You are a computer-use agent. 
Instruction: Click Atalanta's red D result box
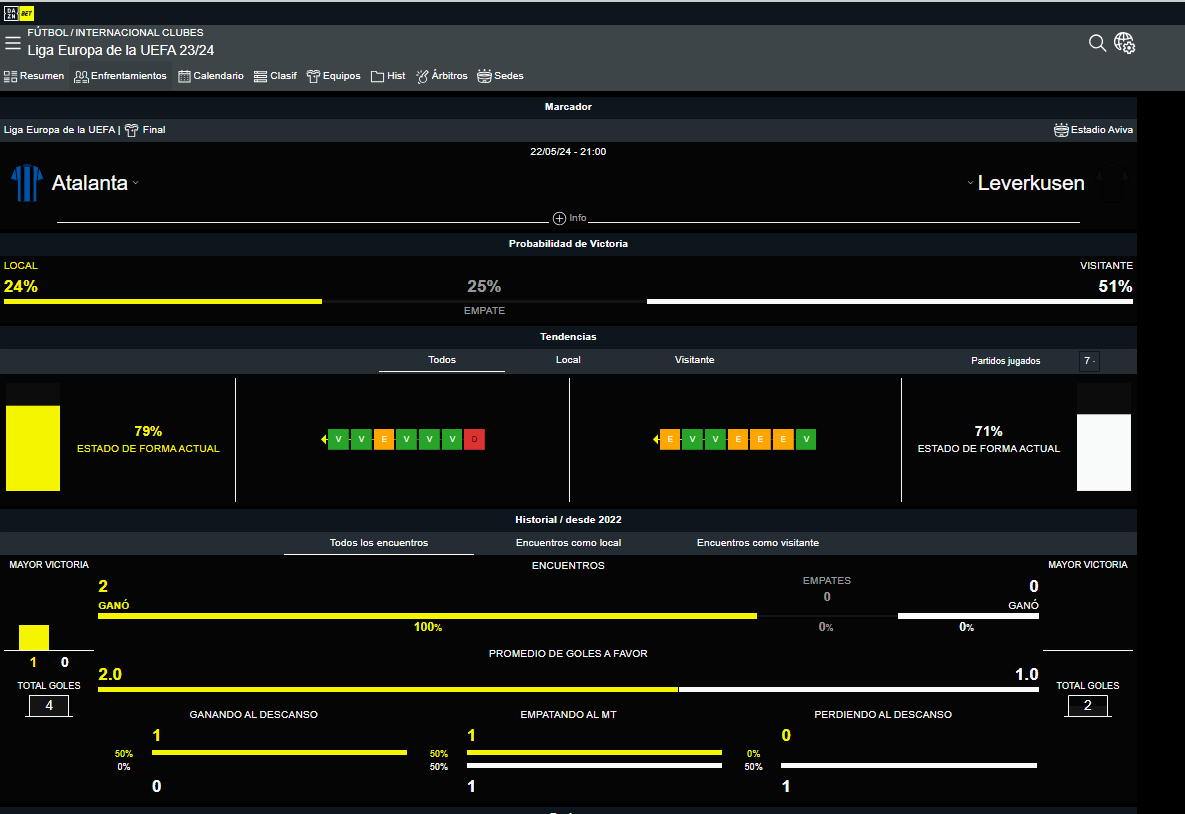tap(474, 439)
